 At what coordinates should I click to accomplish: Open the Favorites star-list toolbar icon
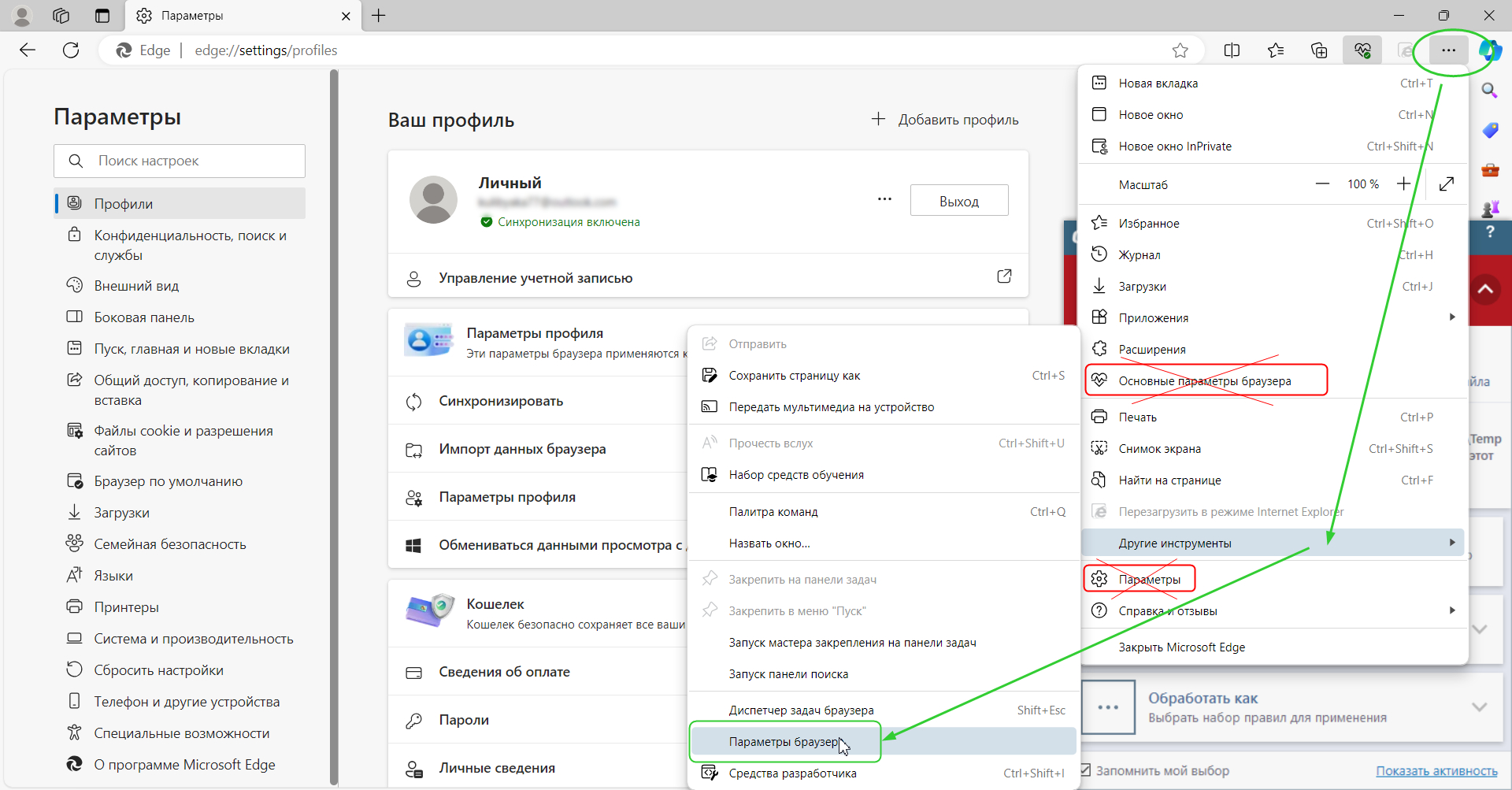pyautogui.click(x=1276, y=50)
